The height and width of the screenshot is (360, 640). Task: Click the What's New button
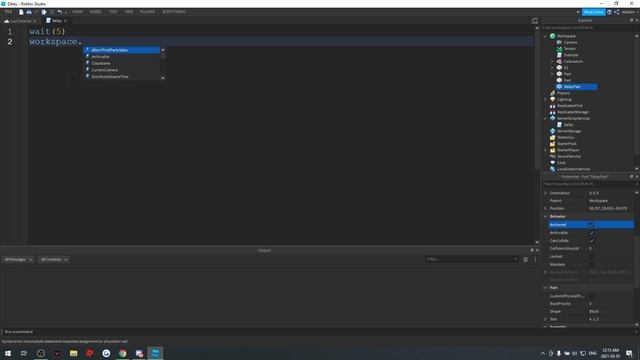click(x=593, y=12)
